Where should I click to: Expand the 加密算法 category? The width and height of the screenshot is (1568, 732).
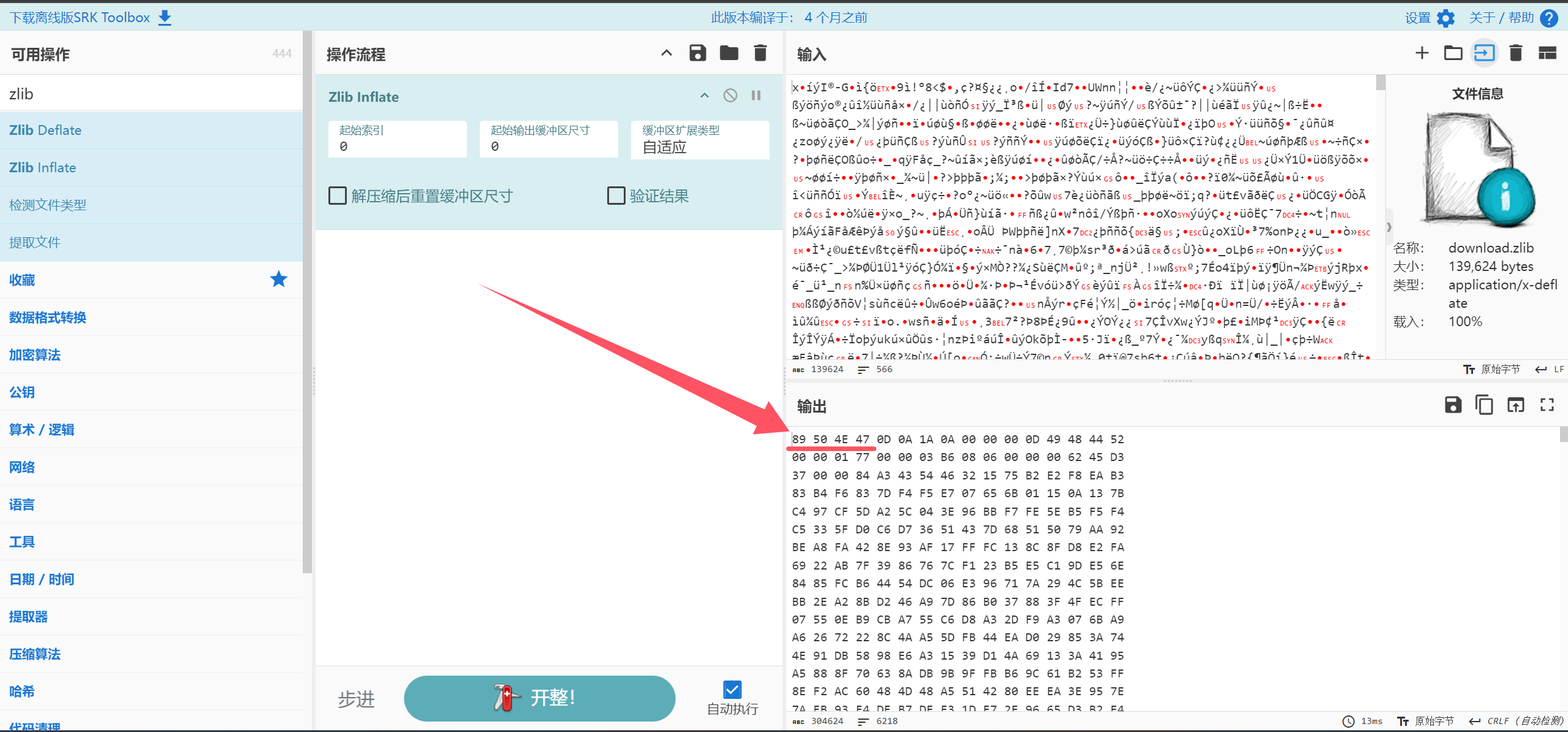point(35,355)
